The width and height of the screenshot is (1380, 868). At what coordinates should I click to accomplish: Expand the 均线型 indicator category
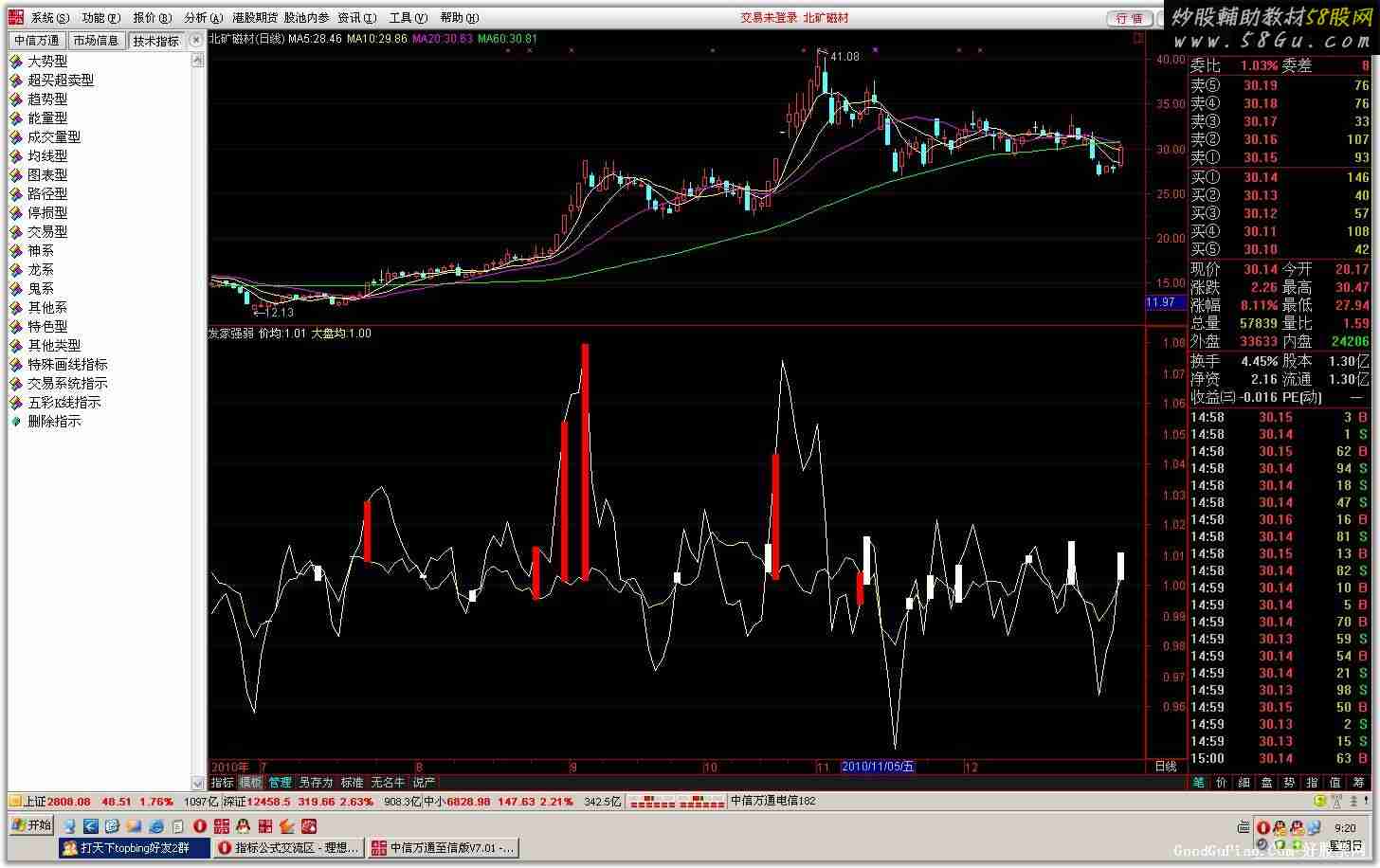click(x=16, y=156)
